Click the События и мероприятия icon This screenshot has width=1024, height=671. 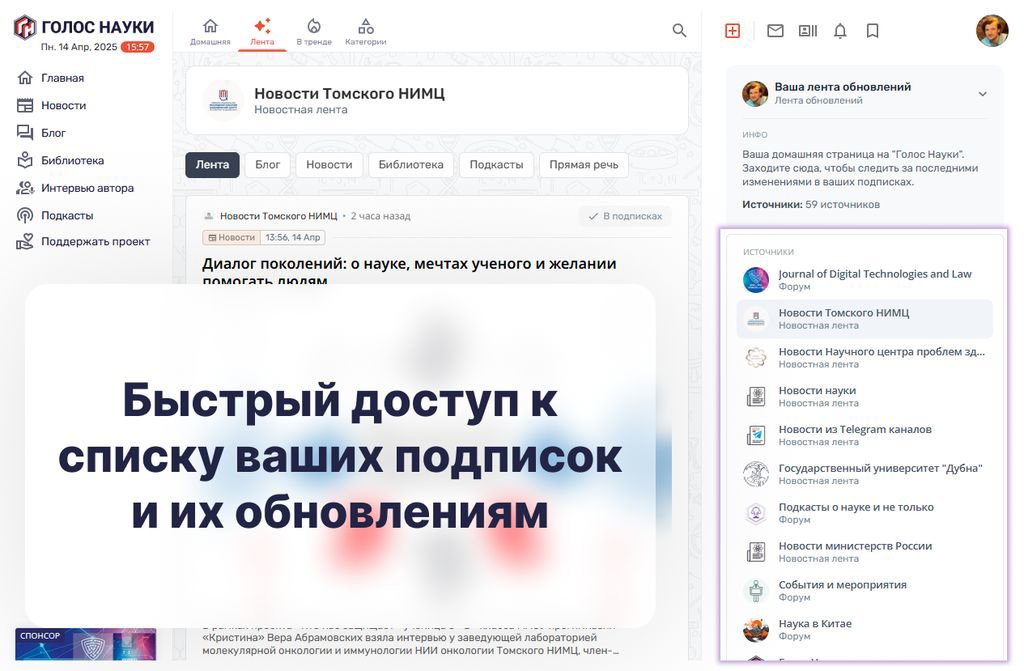coord(756,591)
